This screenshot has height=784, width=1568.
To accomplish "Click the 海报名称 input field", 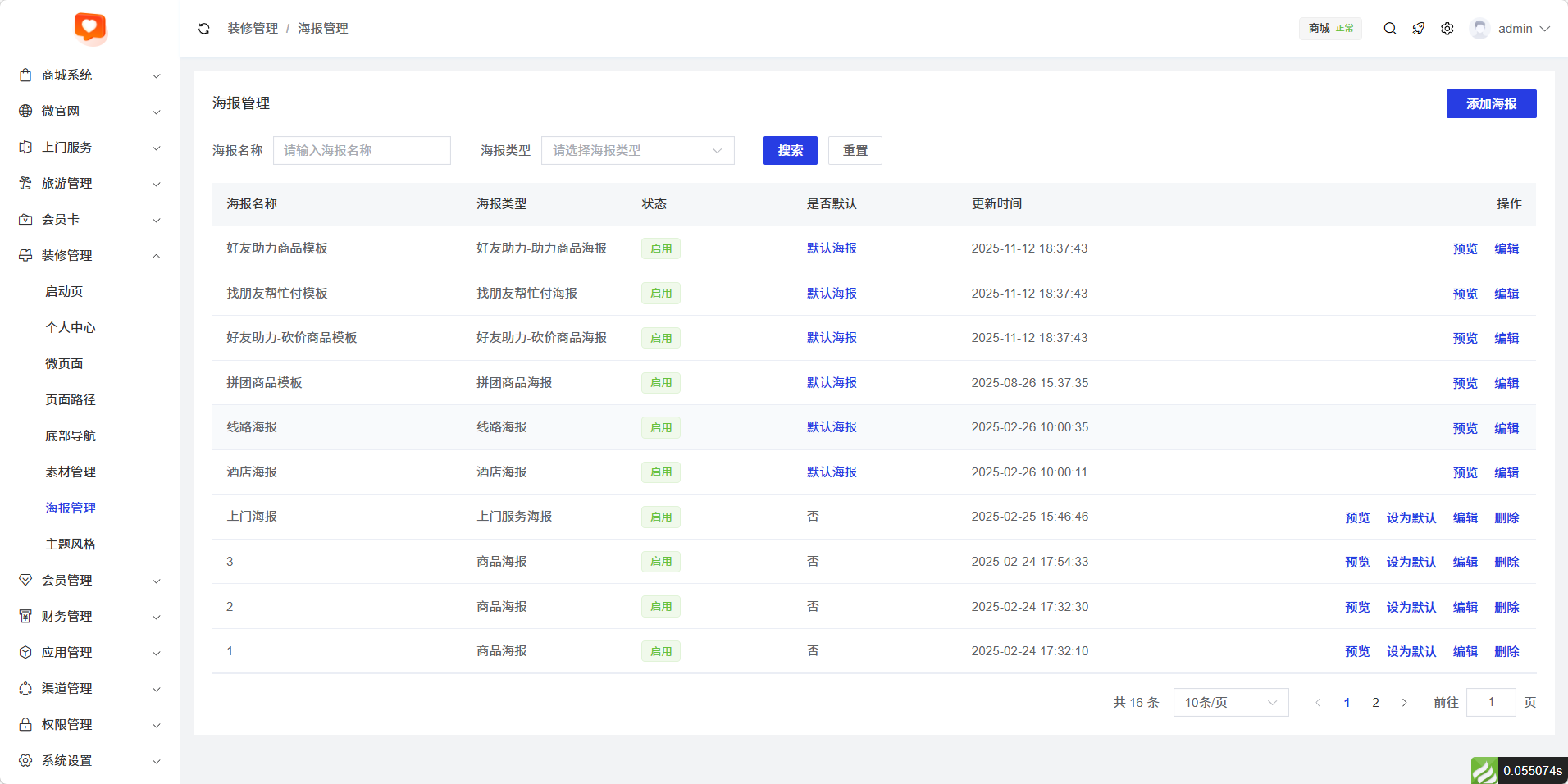I will pyautogui.click(x=362, y=151).
